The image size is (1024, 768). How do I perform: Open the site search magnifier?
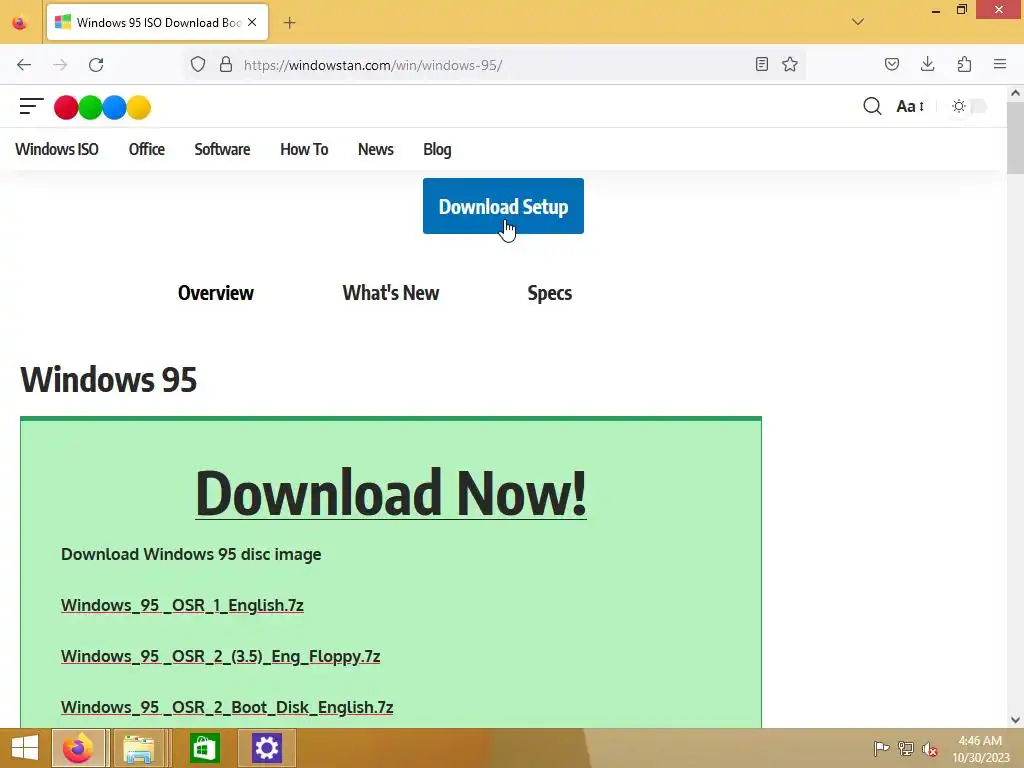872,106
